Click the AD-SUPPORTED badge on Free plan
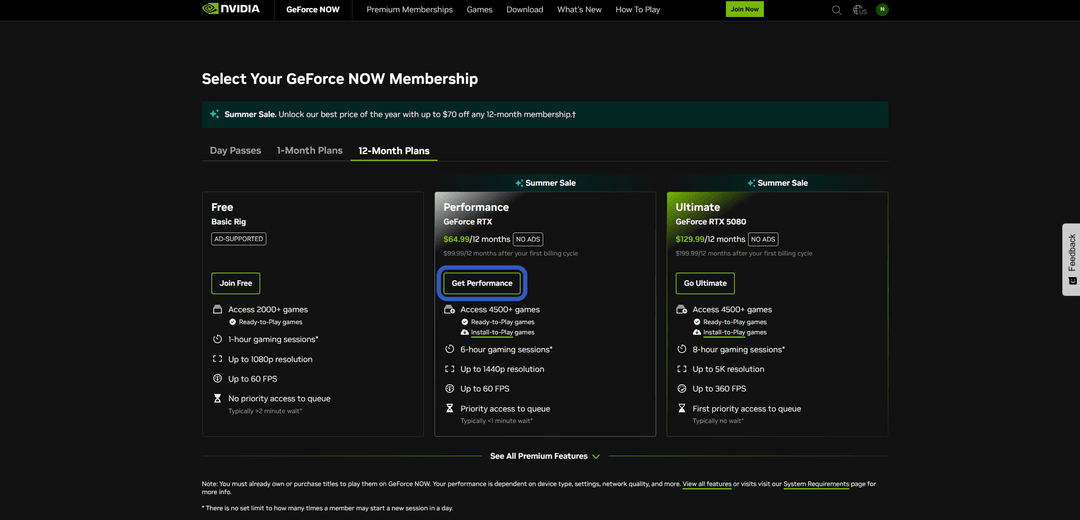The image size is (1080, 520). [x=238, y=239]
